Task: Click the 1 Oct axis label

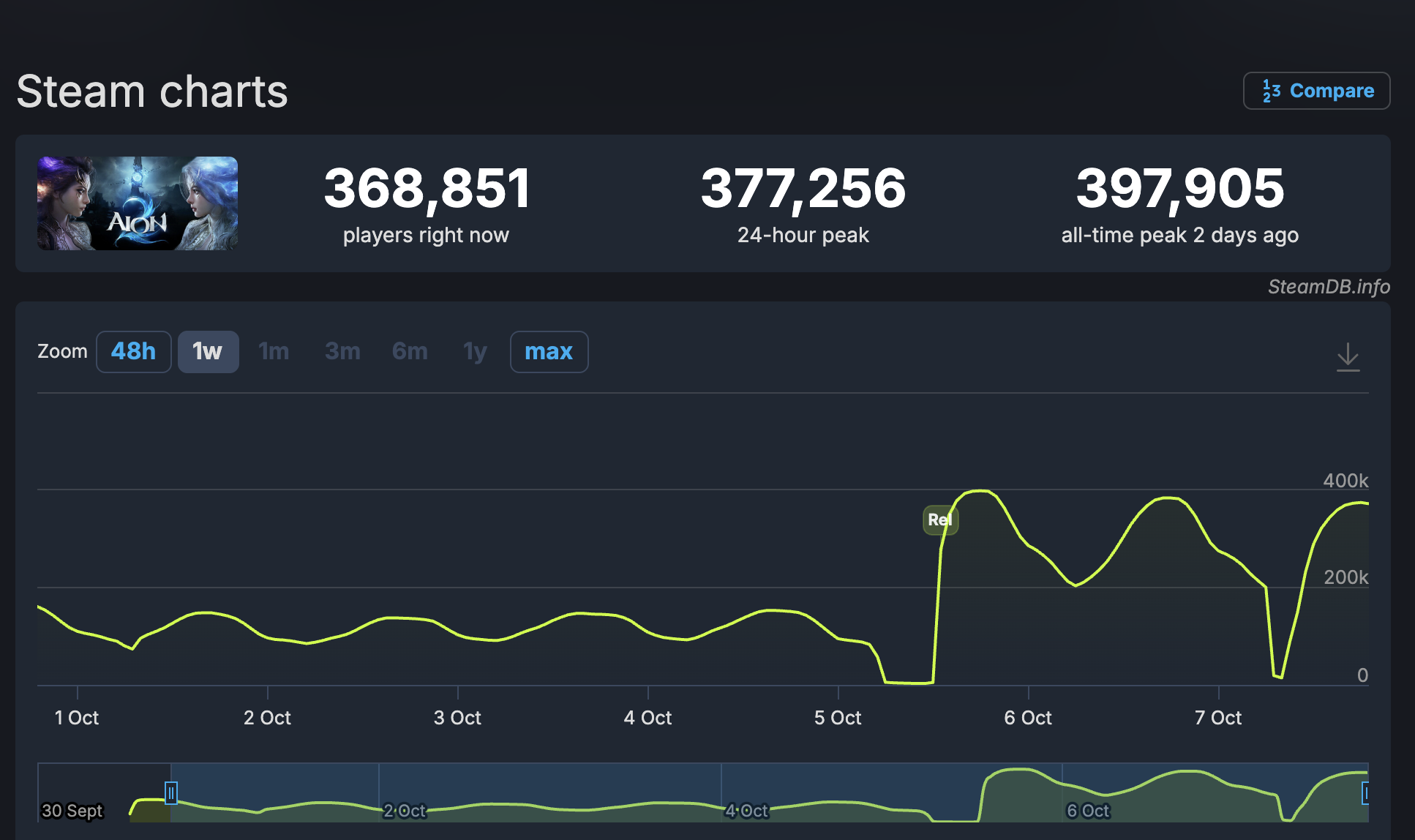Action: click(x=77, y=718)
